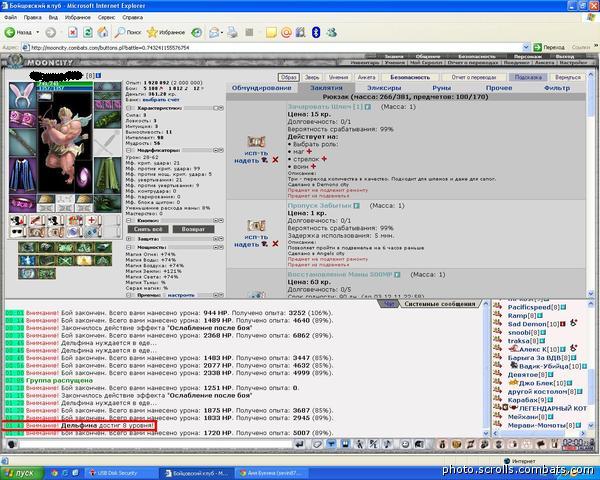Switch to Прочее inventory tab

pyautogui.click(x=499, y=88)
